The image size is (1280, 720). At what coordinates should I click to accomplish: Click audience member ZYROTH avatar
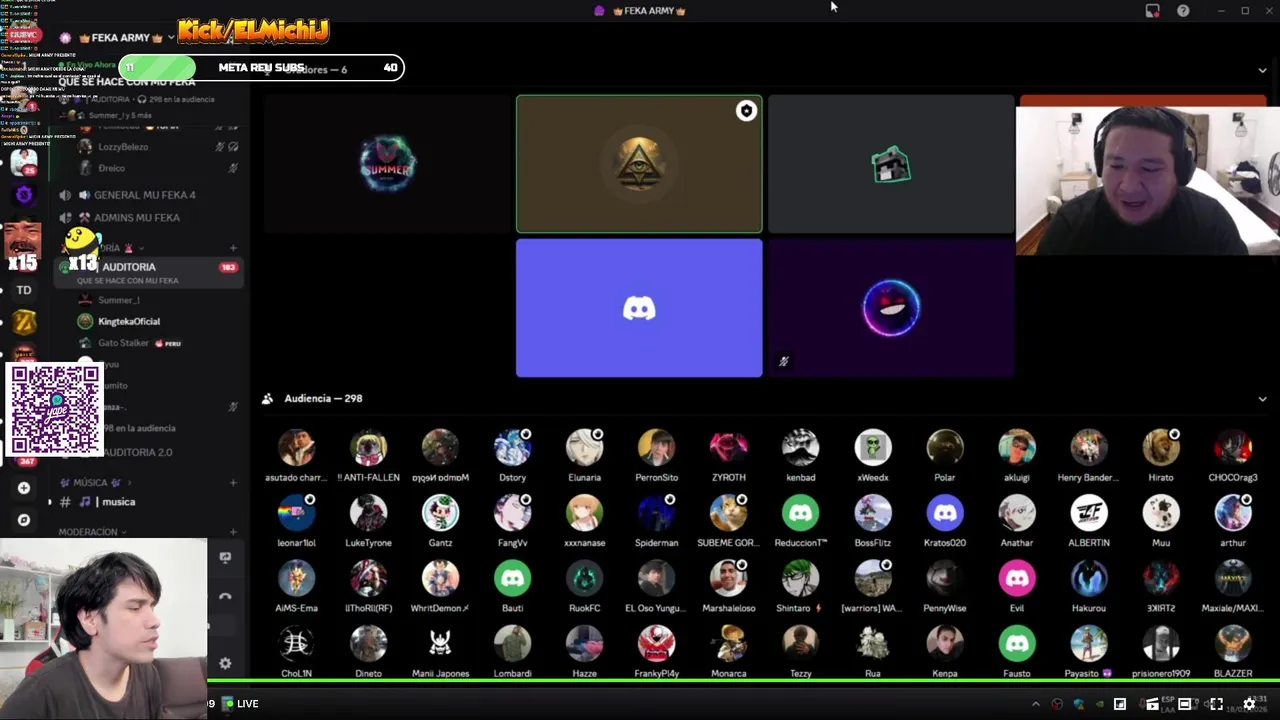point(728,448)
